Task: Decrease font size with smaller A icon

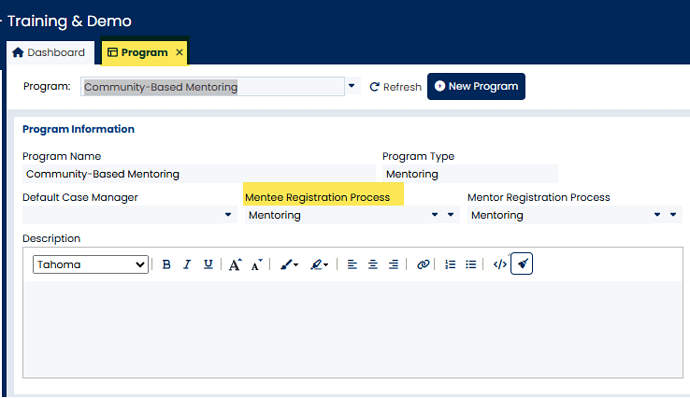Action: tap(257, 264)
